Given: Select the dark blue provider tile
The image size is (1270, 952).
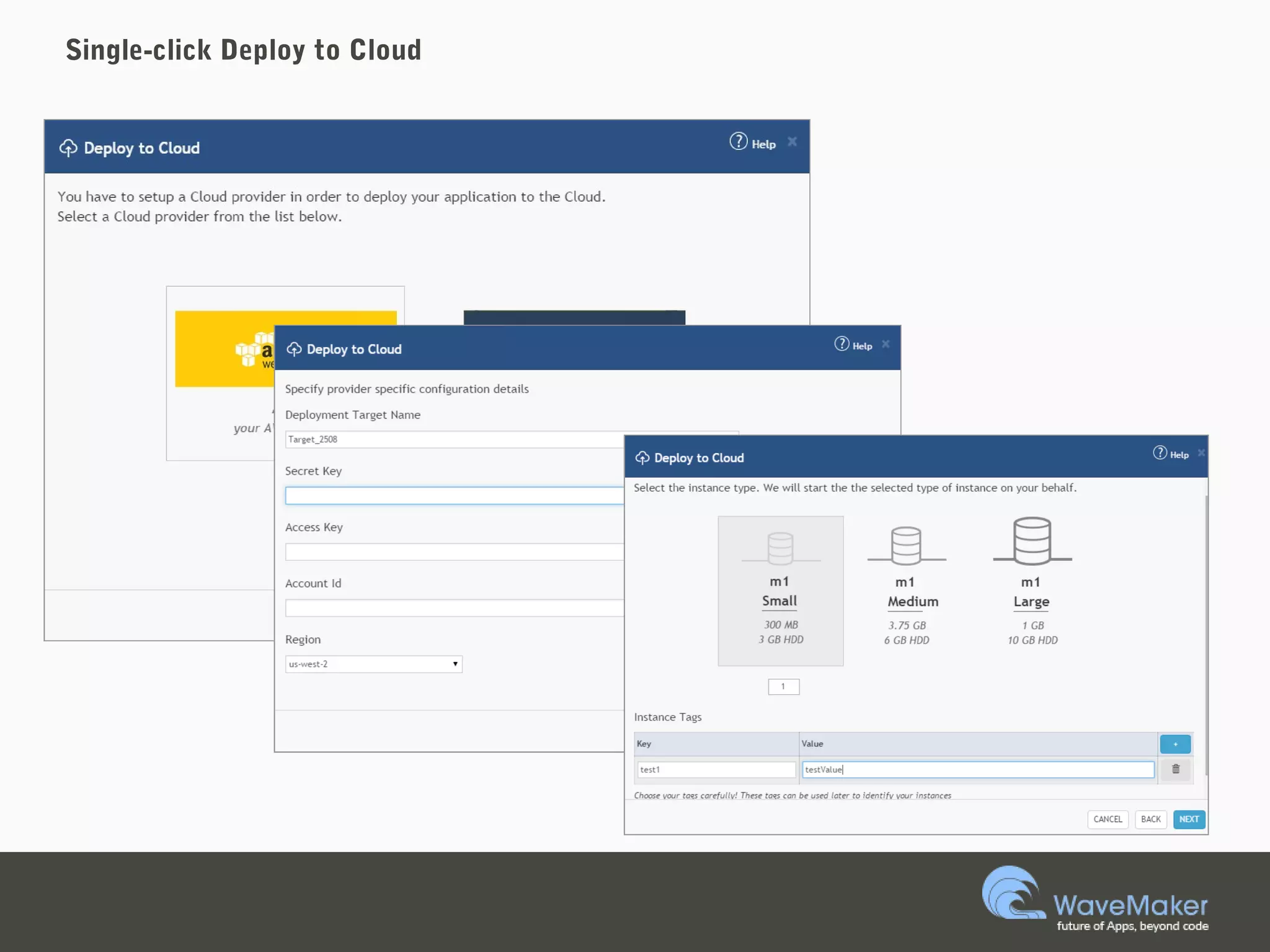Looking at the screenshot, I should [x=574, y=317].
